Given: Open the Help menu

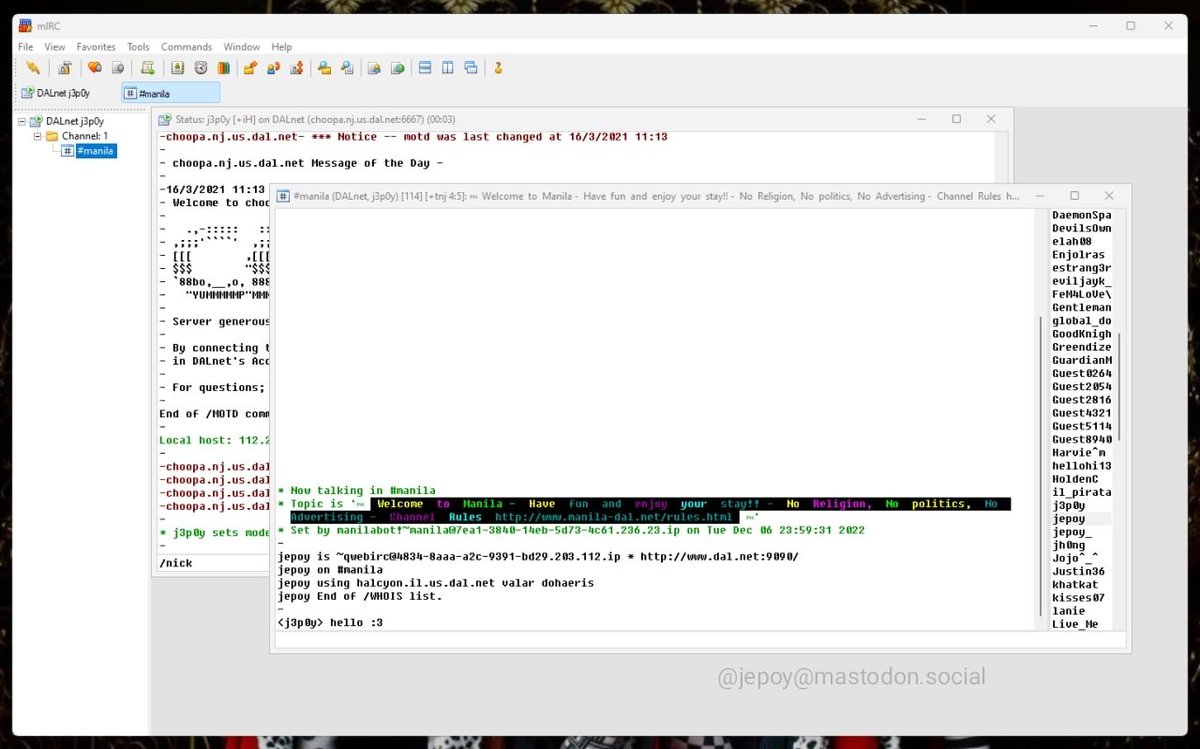Looking at the screenshot, I should point(282,47).
